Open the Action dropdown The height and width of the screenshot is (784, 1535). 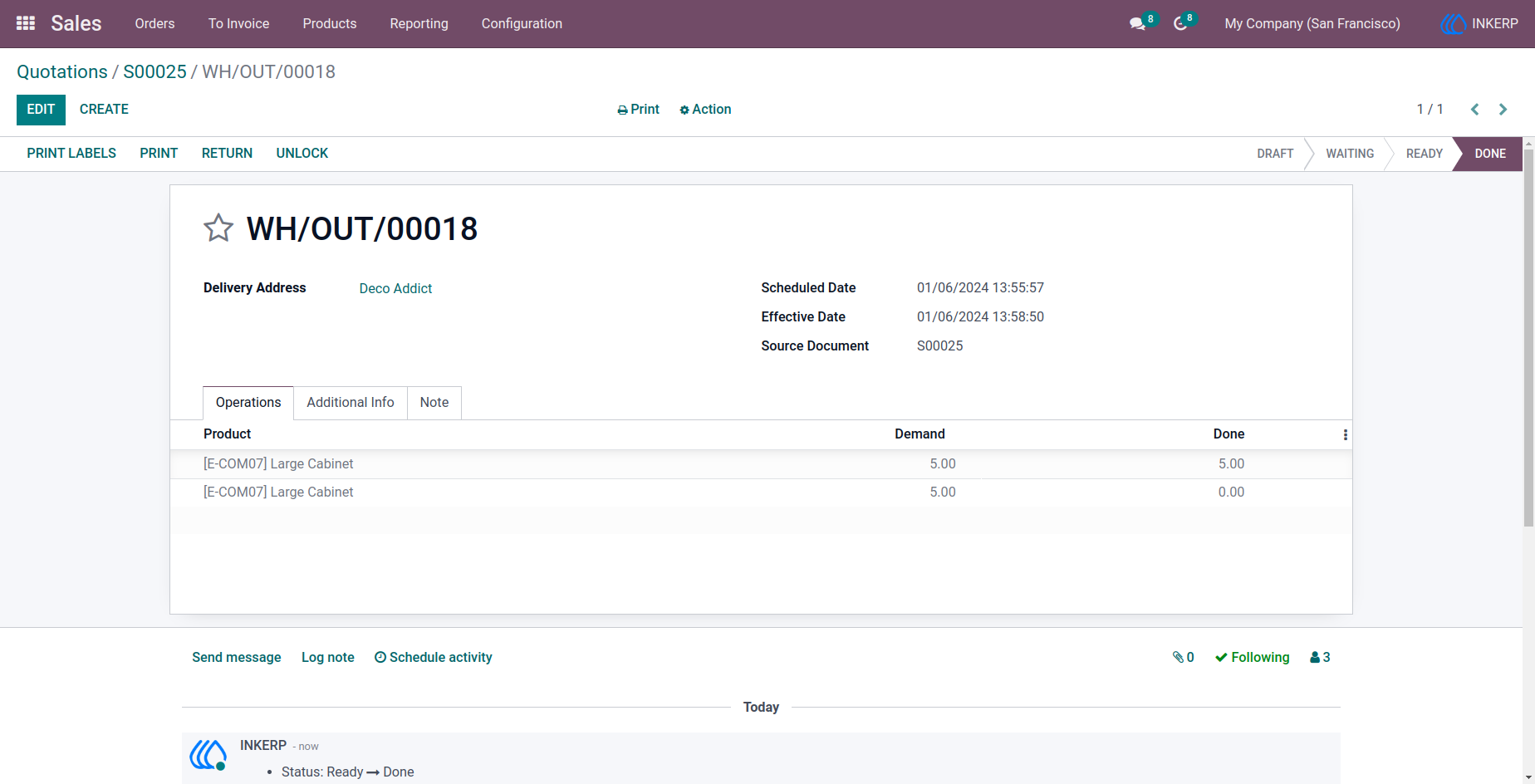(705, 110)
